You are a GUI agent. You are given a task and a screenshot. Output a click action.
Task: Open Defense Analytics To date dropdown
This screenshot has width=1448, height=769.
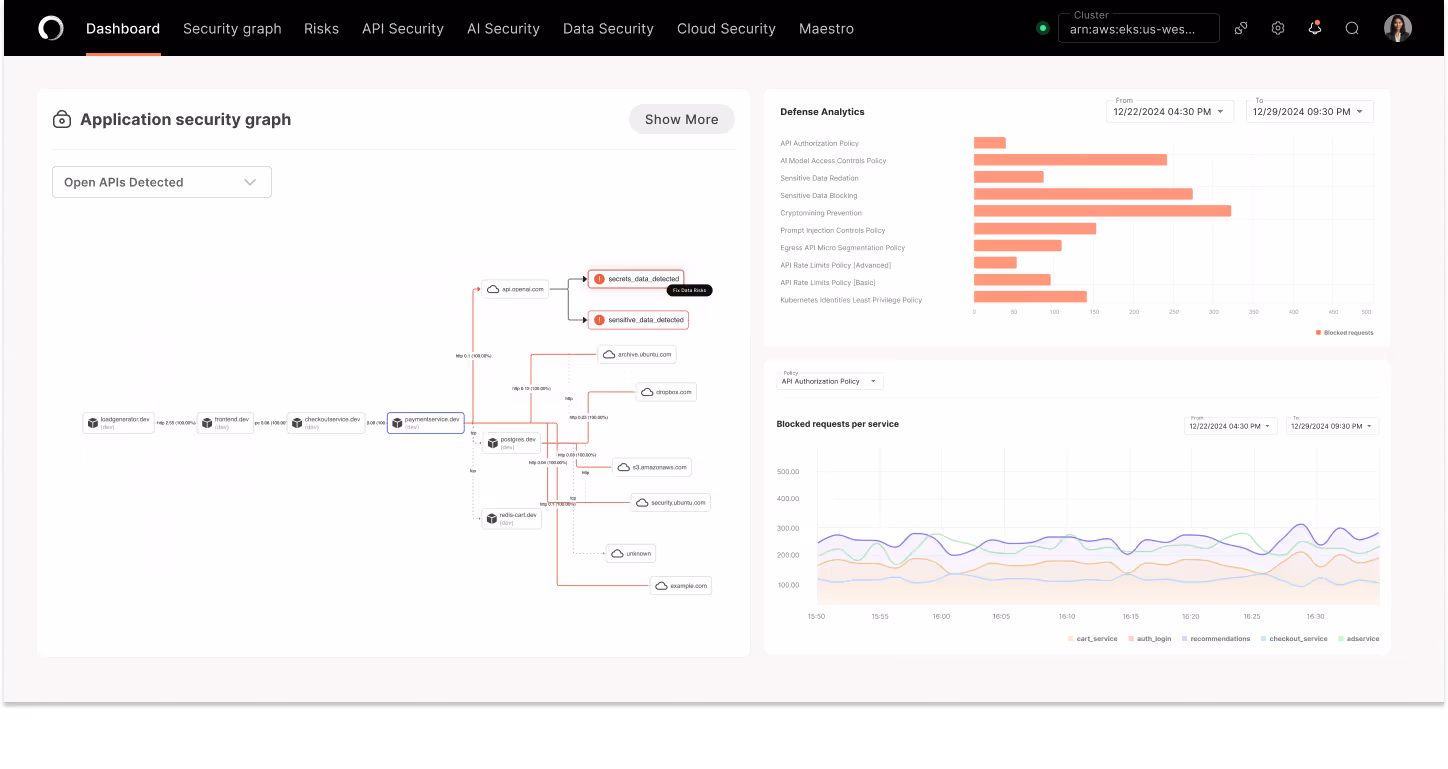[x=1310, y=111]
